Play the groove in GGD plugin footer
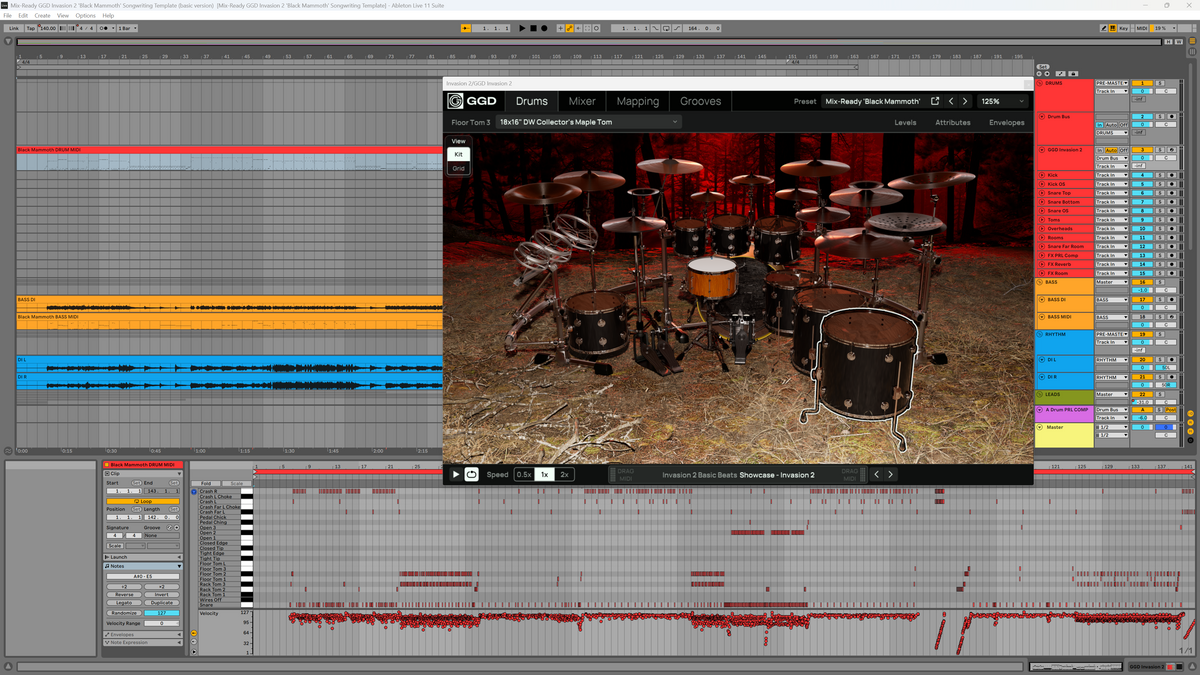The width and height of the screenshot is (1200, 675). click(456, 474)
